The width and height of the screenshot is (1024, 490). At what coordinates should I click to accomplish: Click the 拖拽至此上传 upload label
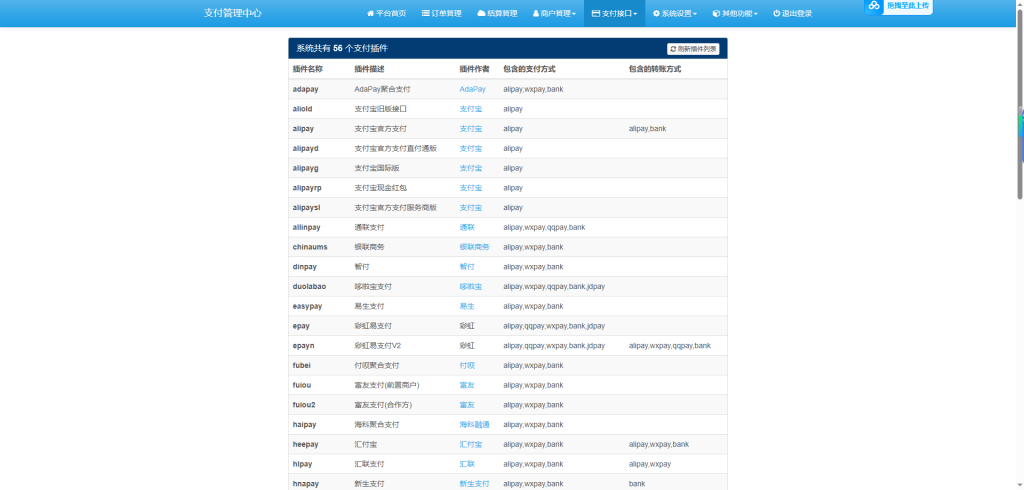click(907, 5)
